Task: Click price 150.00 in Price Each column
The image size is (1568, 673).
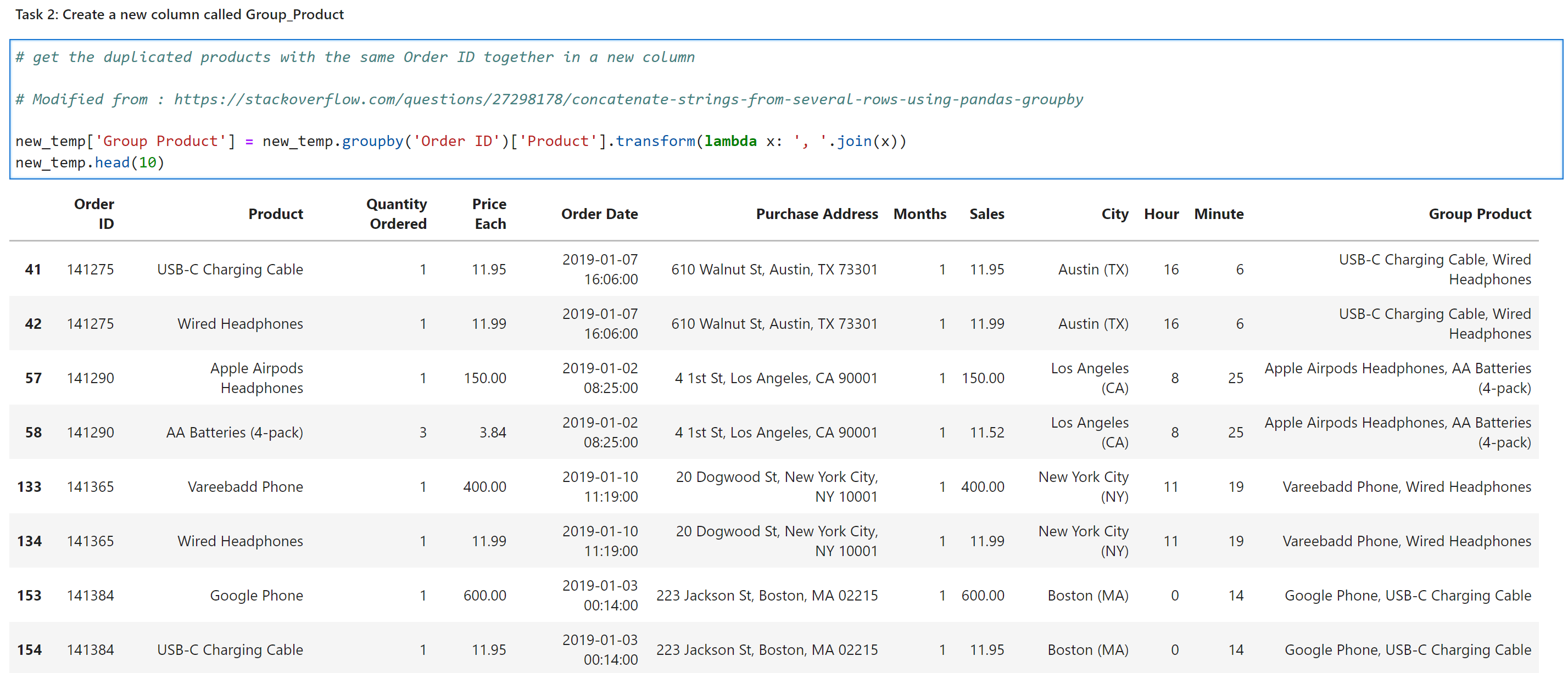Action: click(484, 378)
